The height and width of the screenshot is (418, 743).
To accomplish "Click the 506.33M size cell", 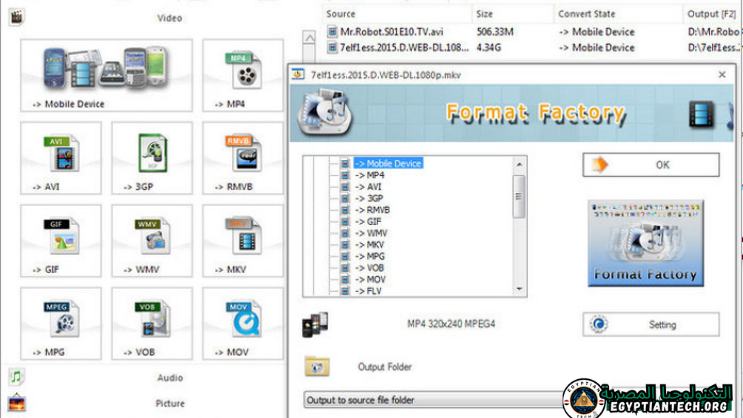I will point(495,32).
